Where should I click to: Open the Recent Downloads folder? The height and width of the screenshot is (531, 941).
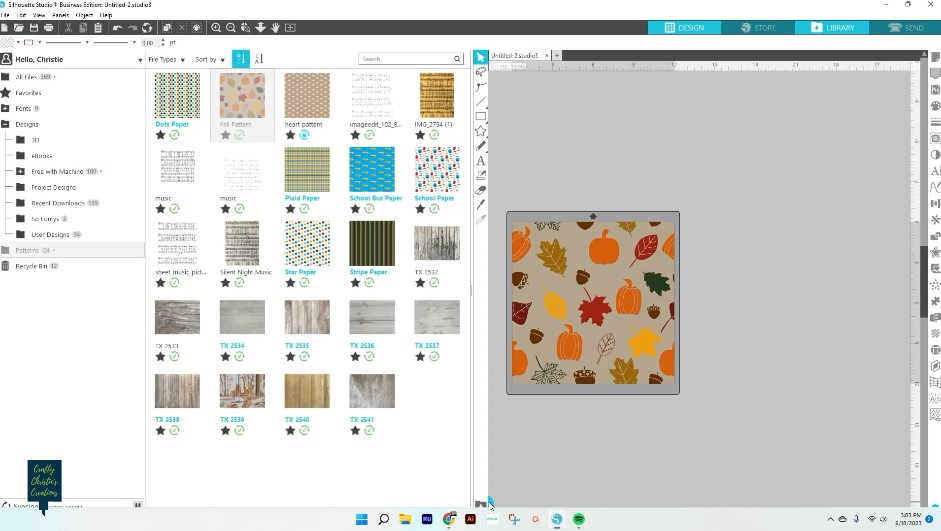click(x=58, y=203)
